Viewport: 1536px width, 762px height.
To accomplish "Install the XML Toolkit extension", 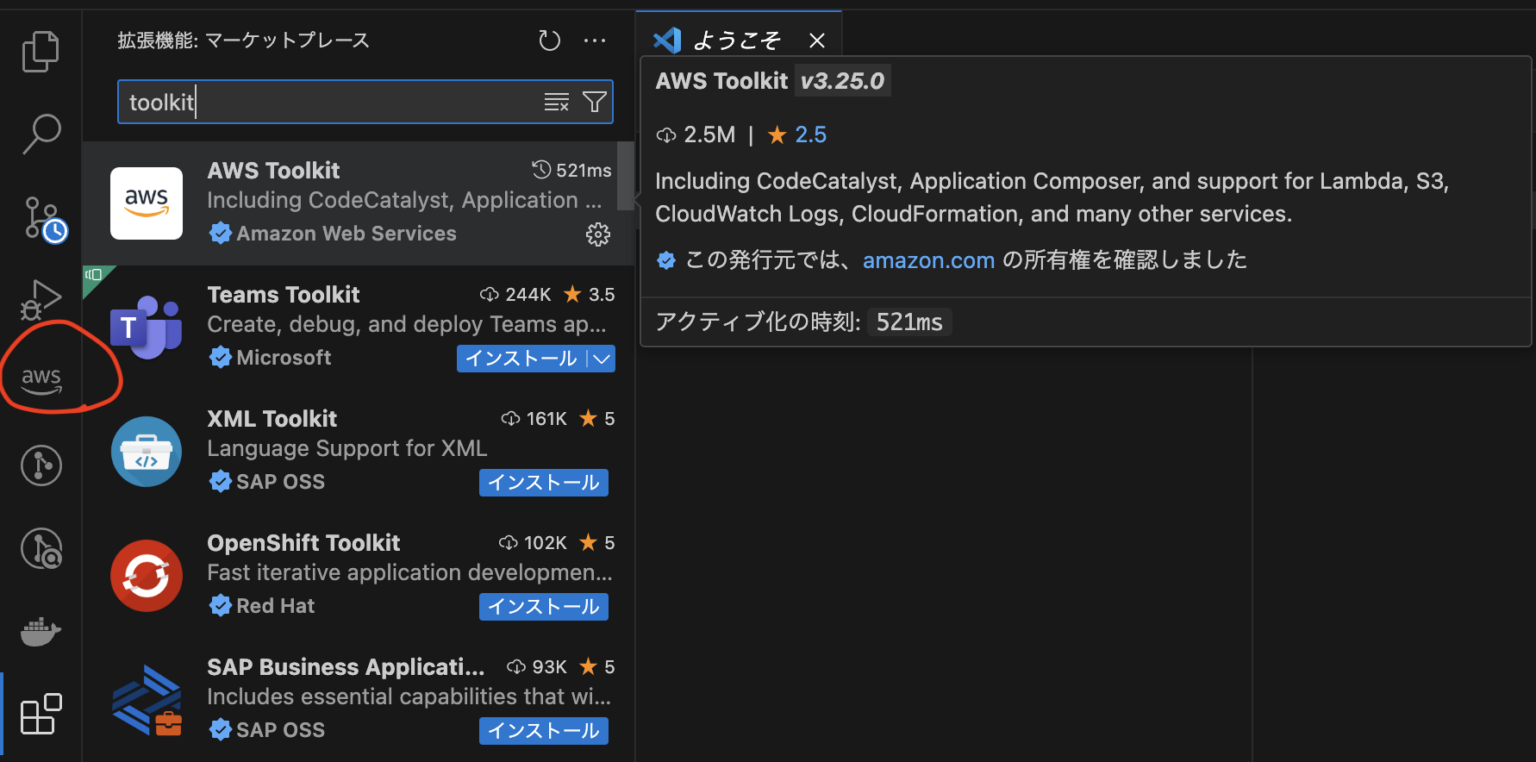I will 543,482.
